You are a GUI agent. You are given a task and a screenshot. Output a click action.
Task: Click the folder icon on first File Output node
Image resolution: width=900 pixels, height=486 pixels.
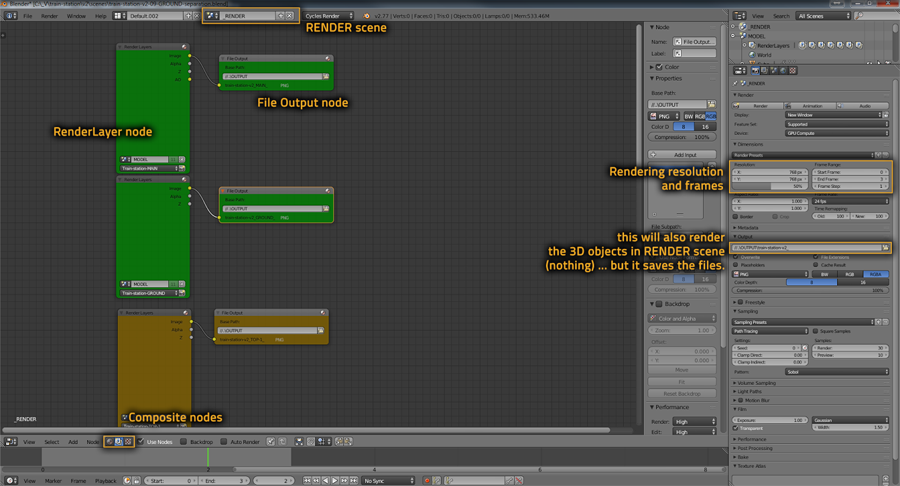(x=325, y=76)
